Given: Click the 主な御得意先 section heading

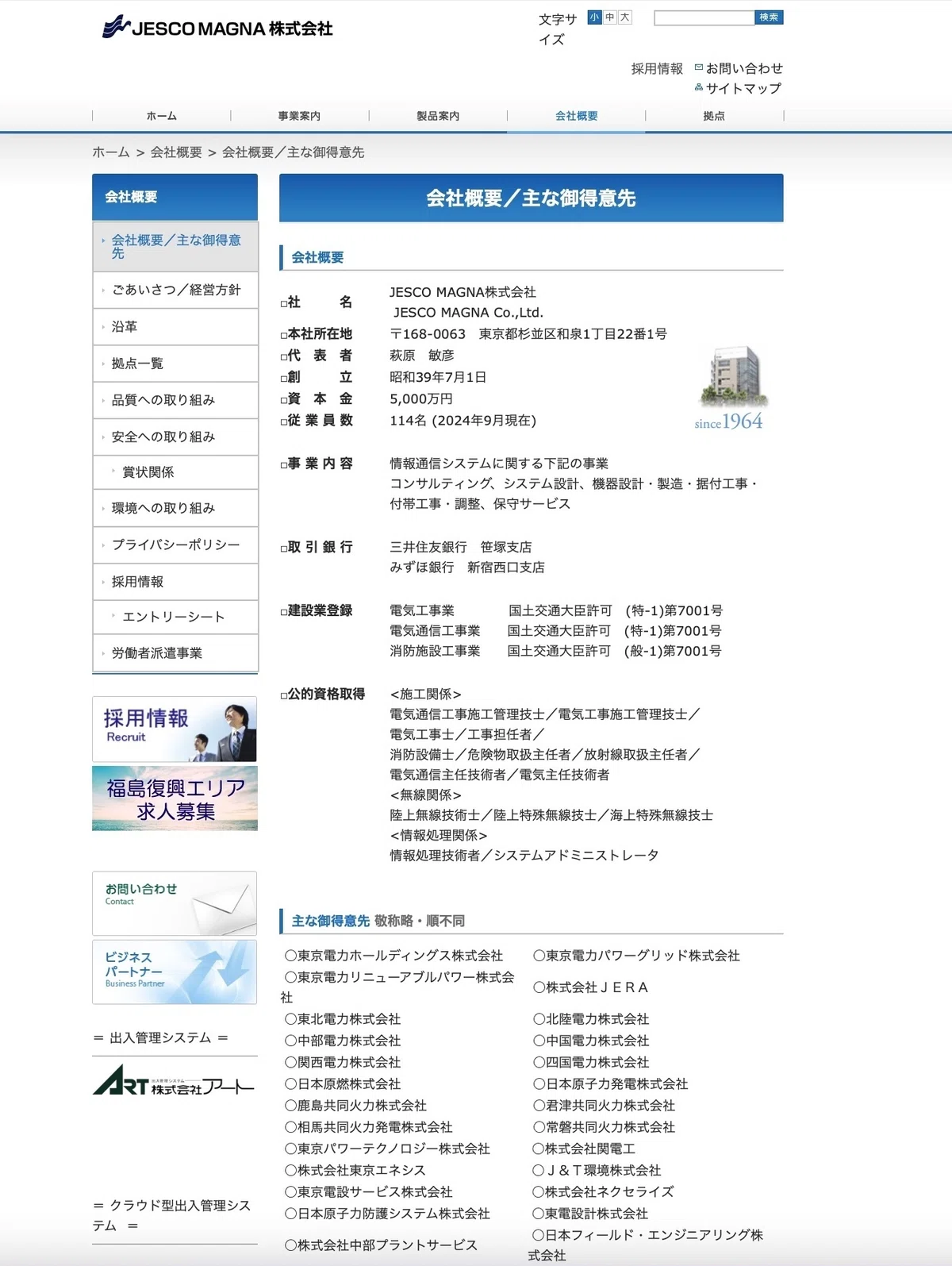Looking at the screenshot, I should click(x=330, y=921).
